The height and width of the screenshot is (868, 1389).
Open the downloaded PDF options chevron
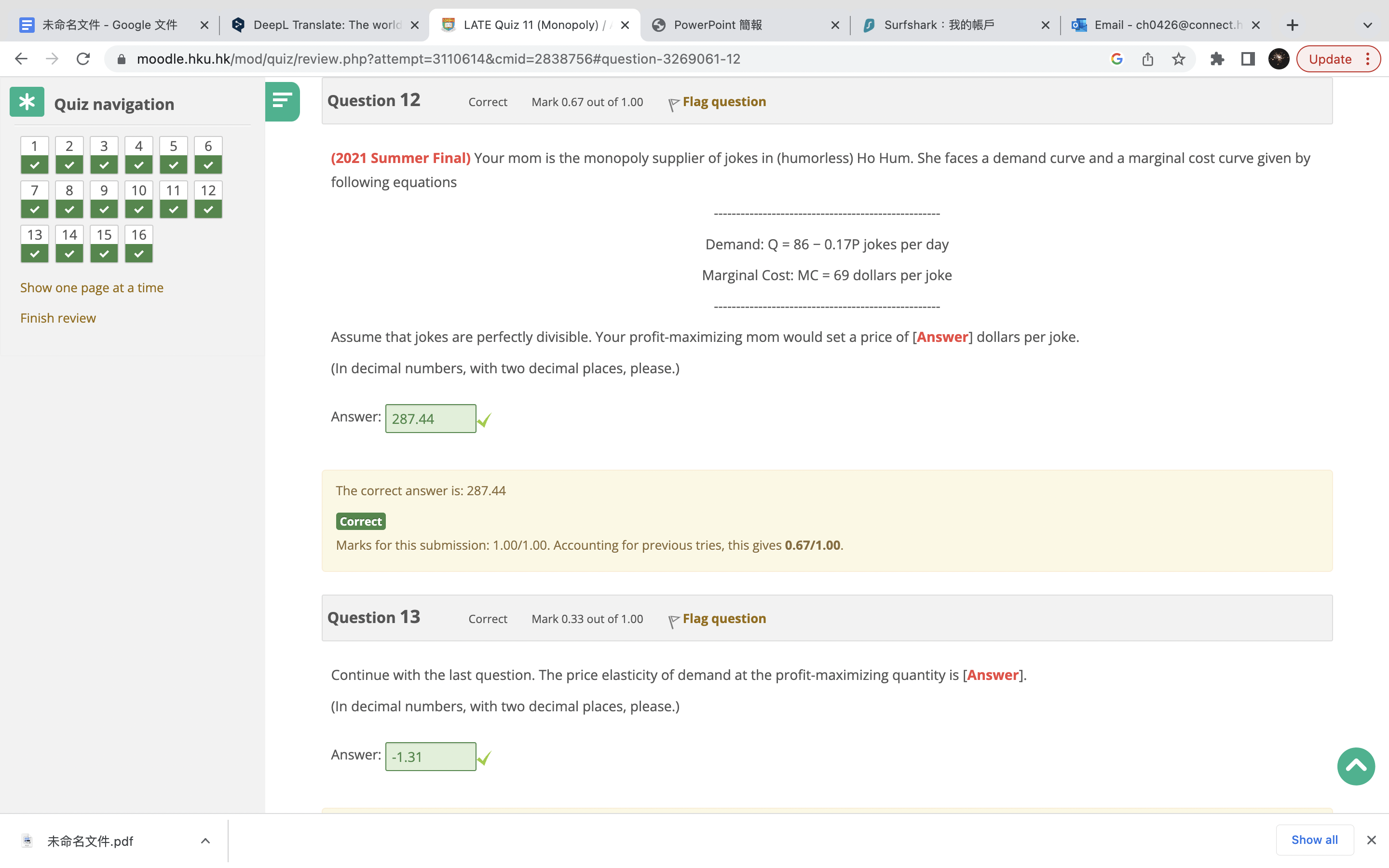point(205,841)
